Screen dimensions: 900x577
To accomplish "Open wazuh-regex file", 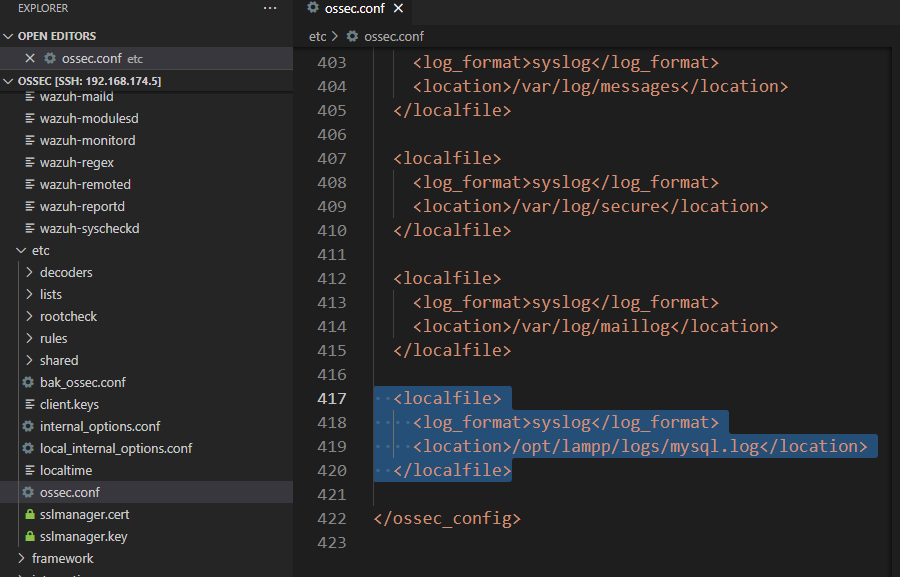I will pyautogui.click(x=76, y=162).
